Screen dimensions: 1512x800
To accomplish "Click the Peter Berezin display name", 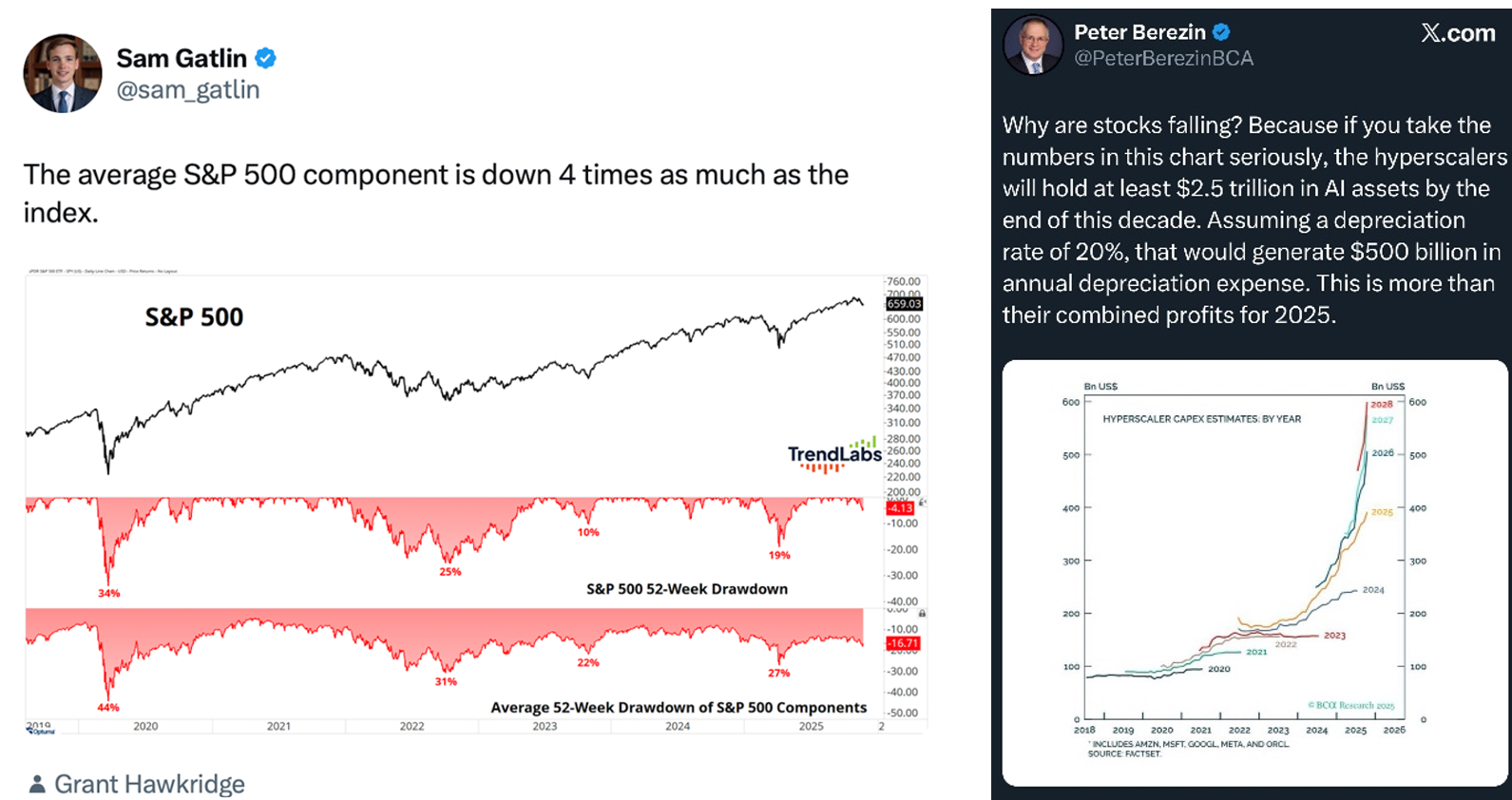I will coord(1139,32).
